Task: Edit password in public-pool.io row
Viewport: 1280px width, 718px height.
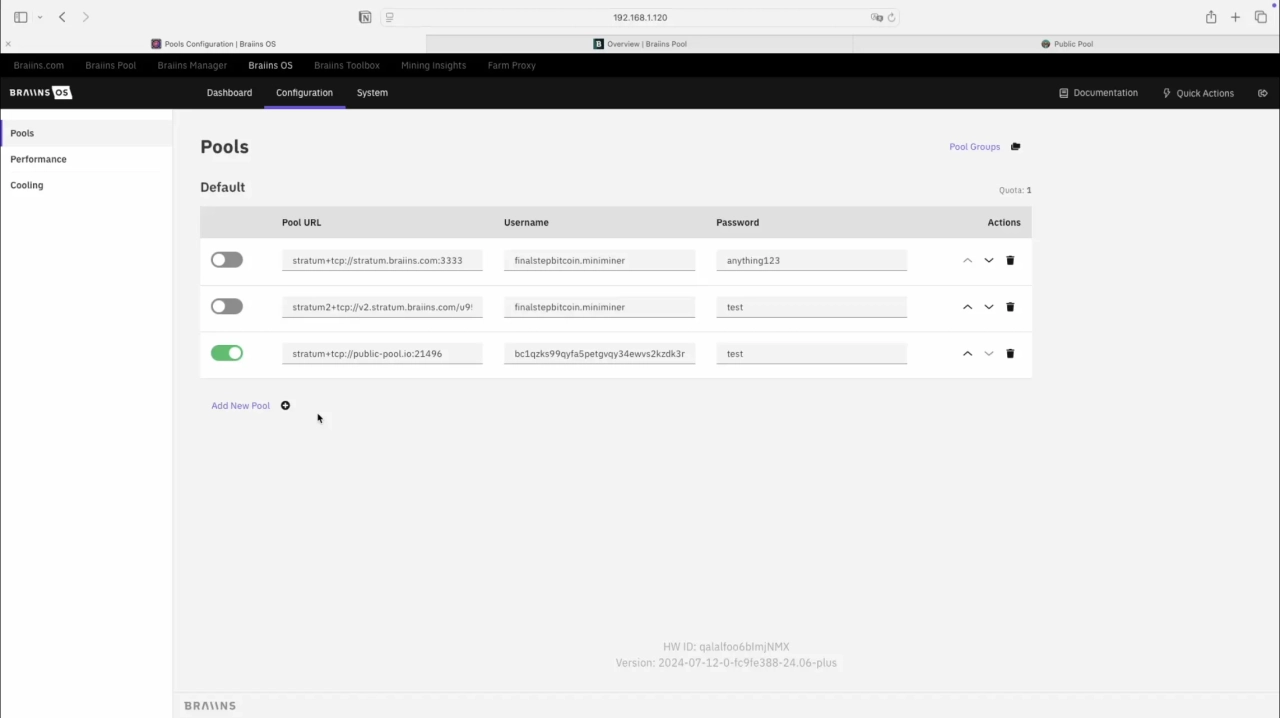Action: 811,353
